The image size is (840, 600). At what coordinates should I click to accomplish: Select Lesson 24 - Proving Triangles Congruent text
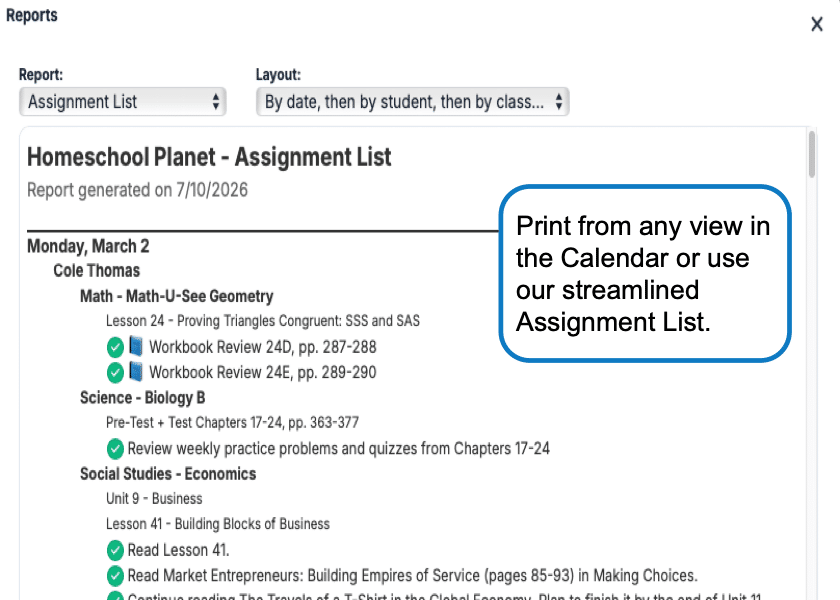(262, 321)
